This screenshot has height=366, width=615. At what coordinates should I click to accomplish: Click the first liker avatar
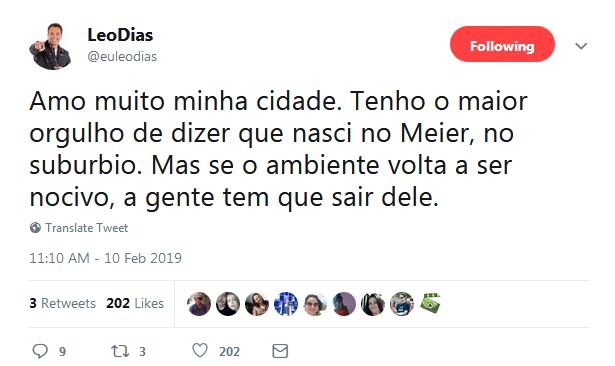point(199,304)
